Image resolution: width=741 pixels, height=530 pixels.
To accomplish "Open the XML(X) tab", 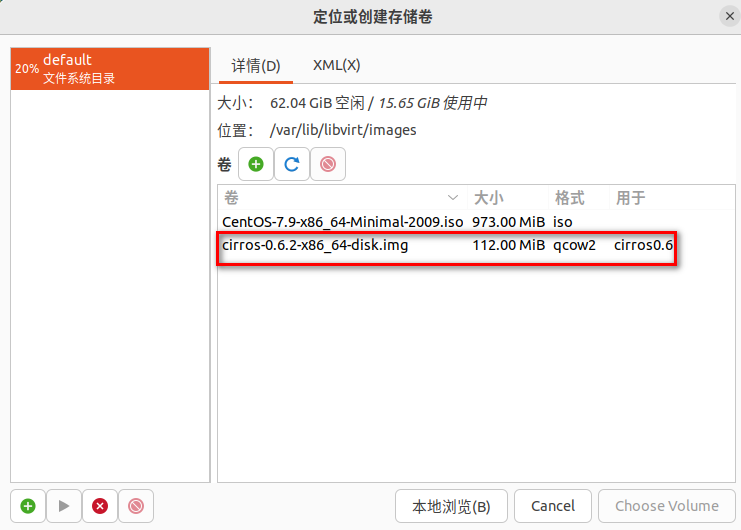I will [336, 65].
